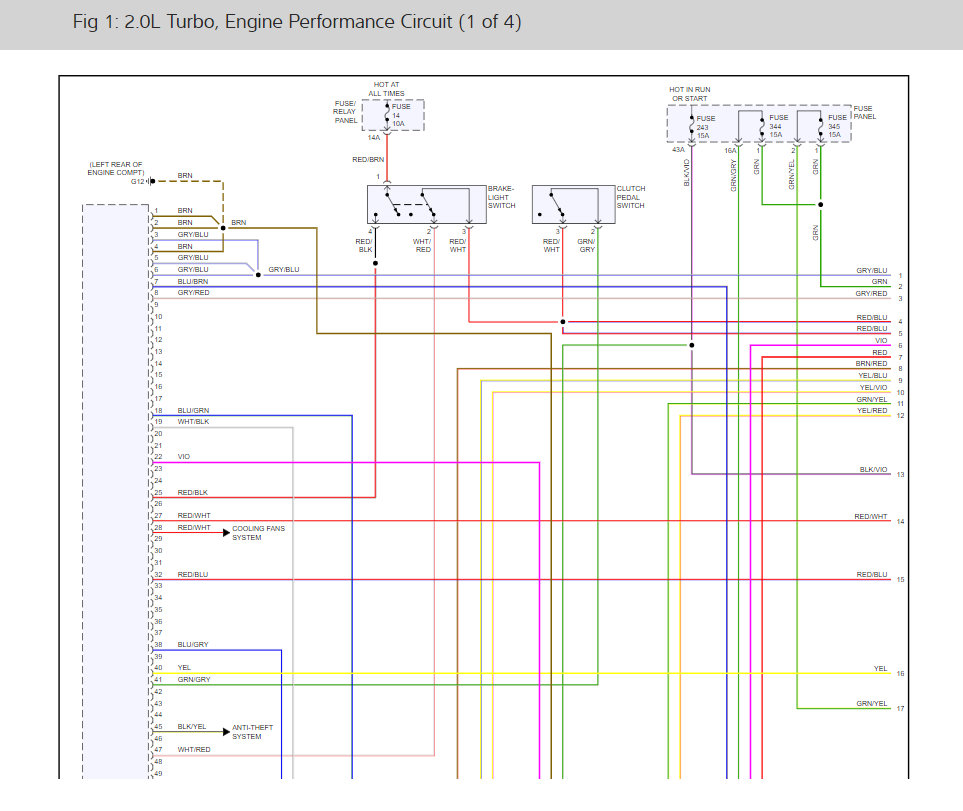This screenshot has width=963, height=811.
Task: Click the G12 ground point symbol
Action: [152, 181]
